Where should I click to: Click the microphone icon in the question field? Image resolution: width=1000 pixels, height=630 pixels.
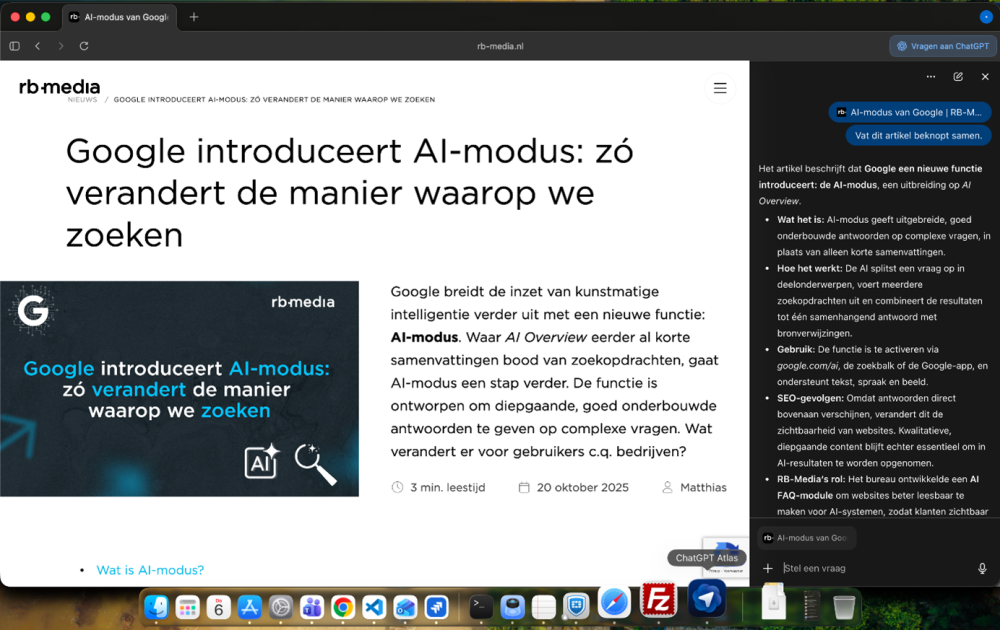[982, 568]
